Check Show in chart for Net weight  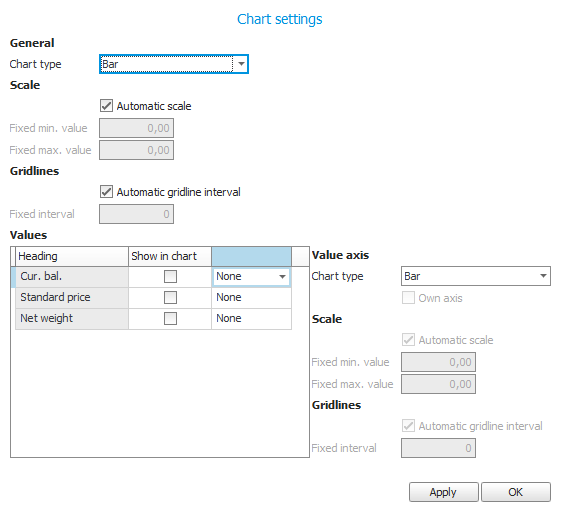pos(170,318)
